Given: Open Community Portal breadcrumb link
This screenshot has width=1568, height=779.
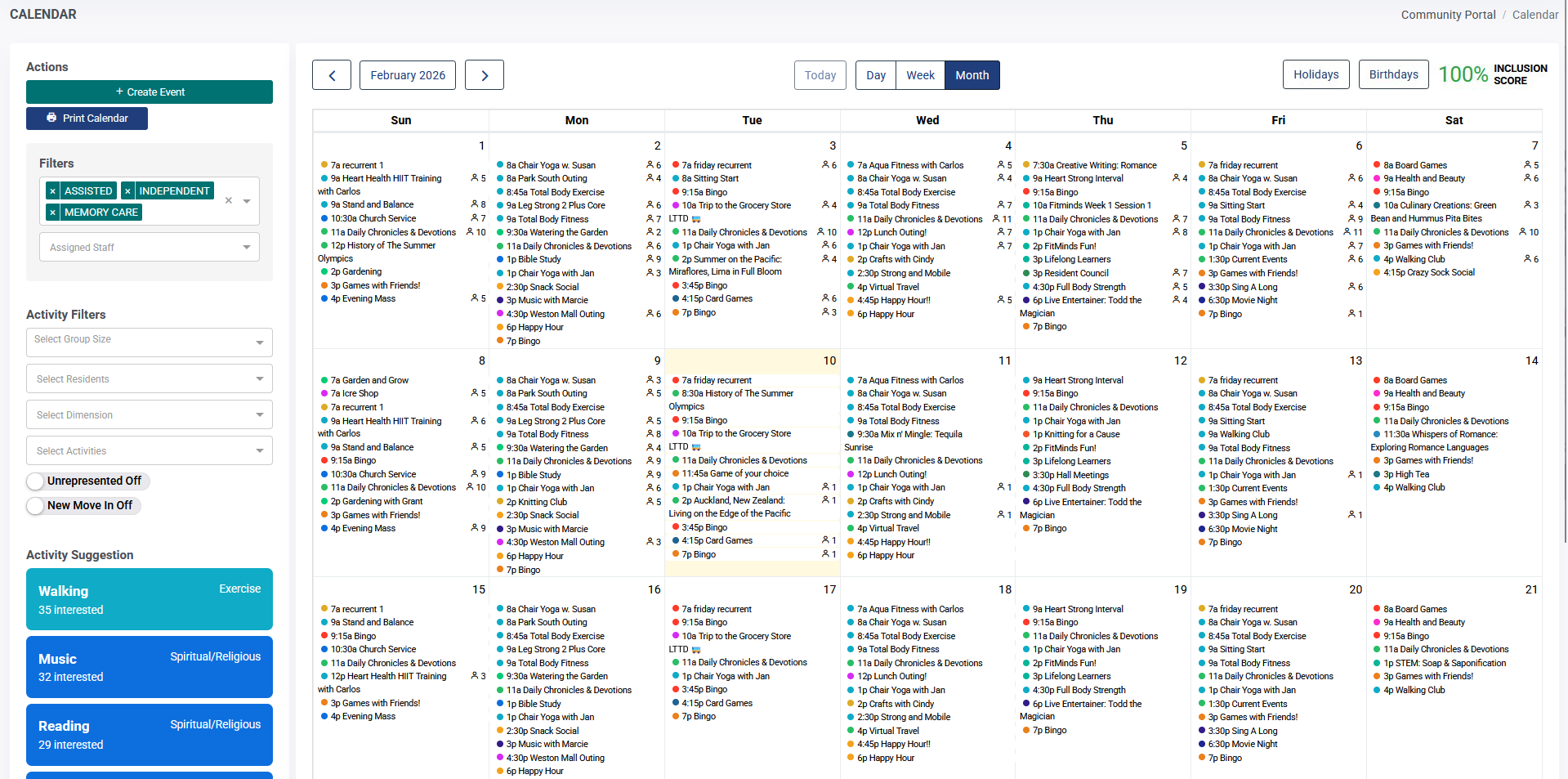Looking at the screenshot, I should click(1448, 15).
